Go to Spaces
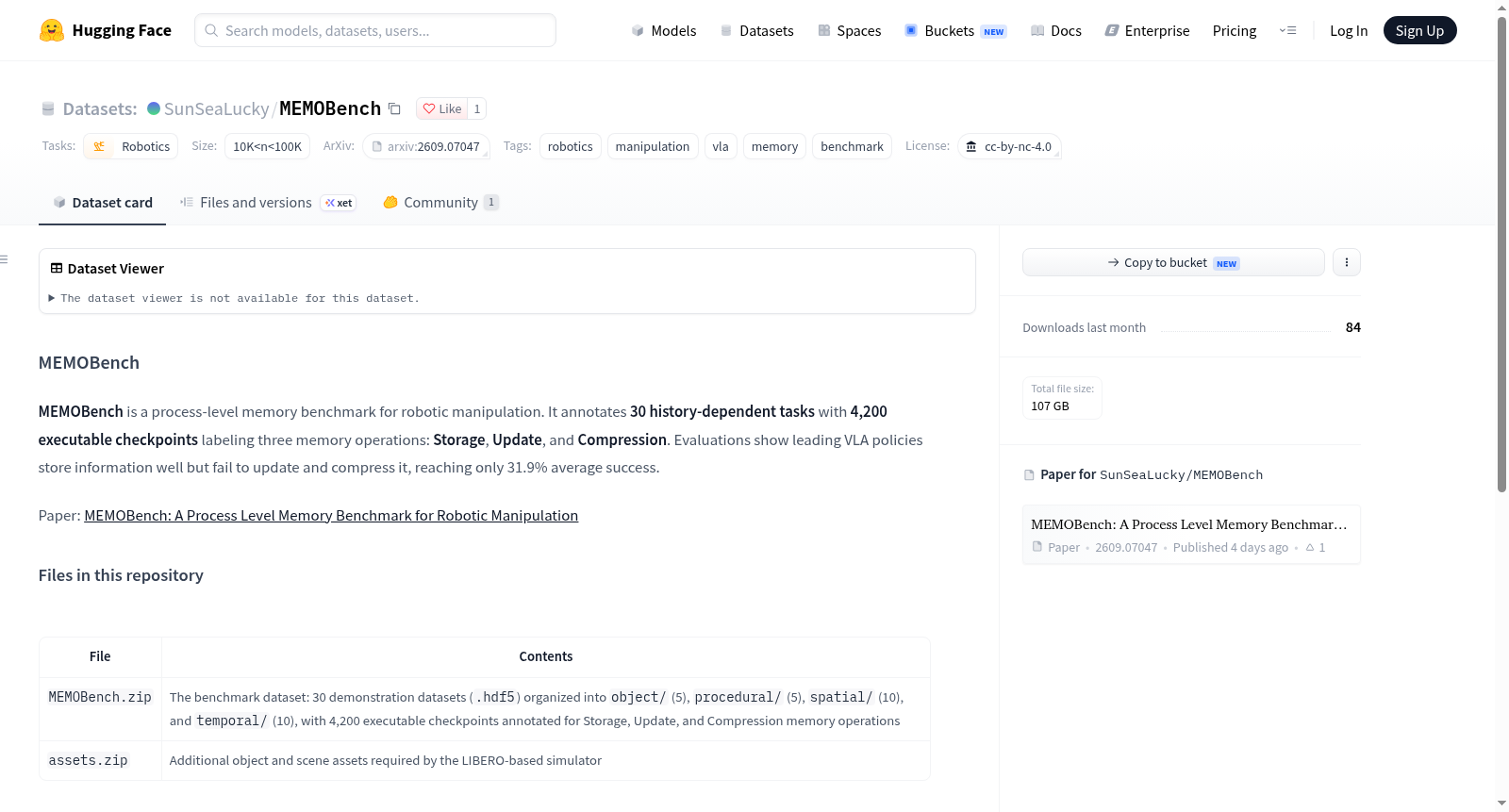This screenshot has width=1509, height=812. coord(849,30)
